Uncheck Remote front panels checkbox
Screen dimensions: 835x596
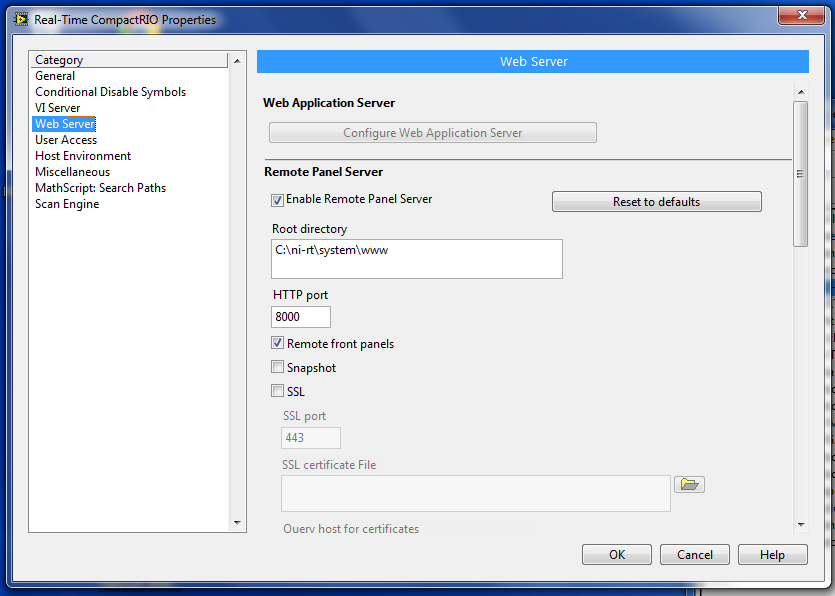277,343
